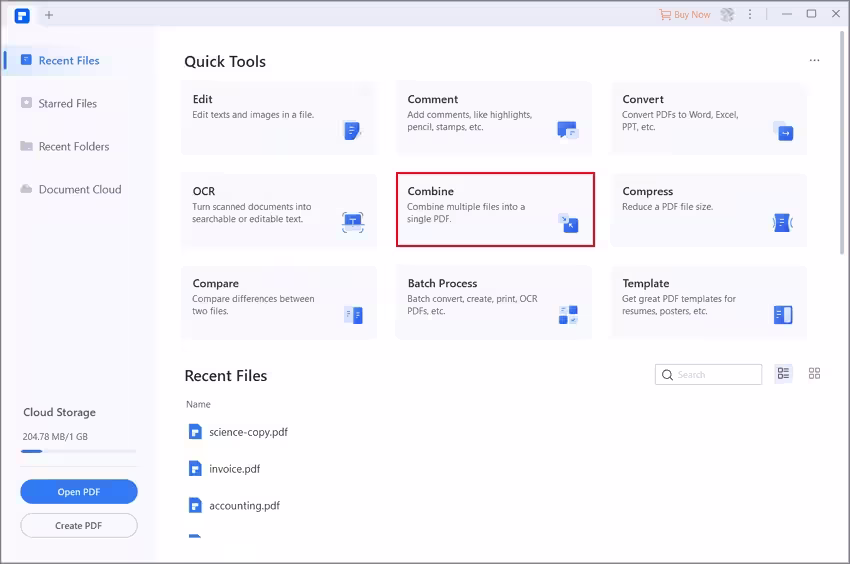Go to Document Cloud
850x564 pixels.
pos(79,189)
